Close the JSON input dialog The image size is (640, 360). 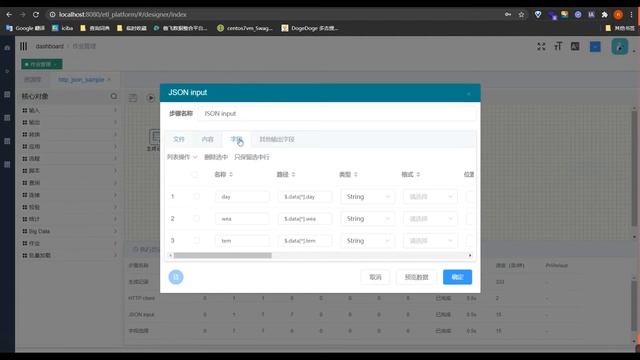(469, 93)
